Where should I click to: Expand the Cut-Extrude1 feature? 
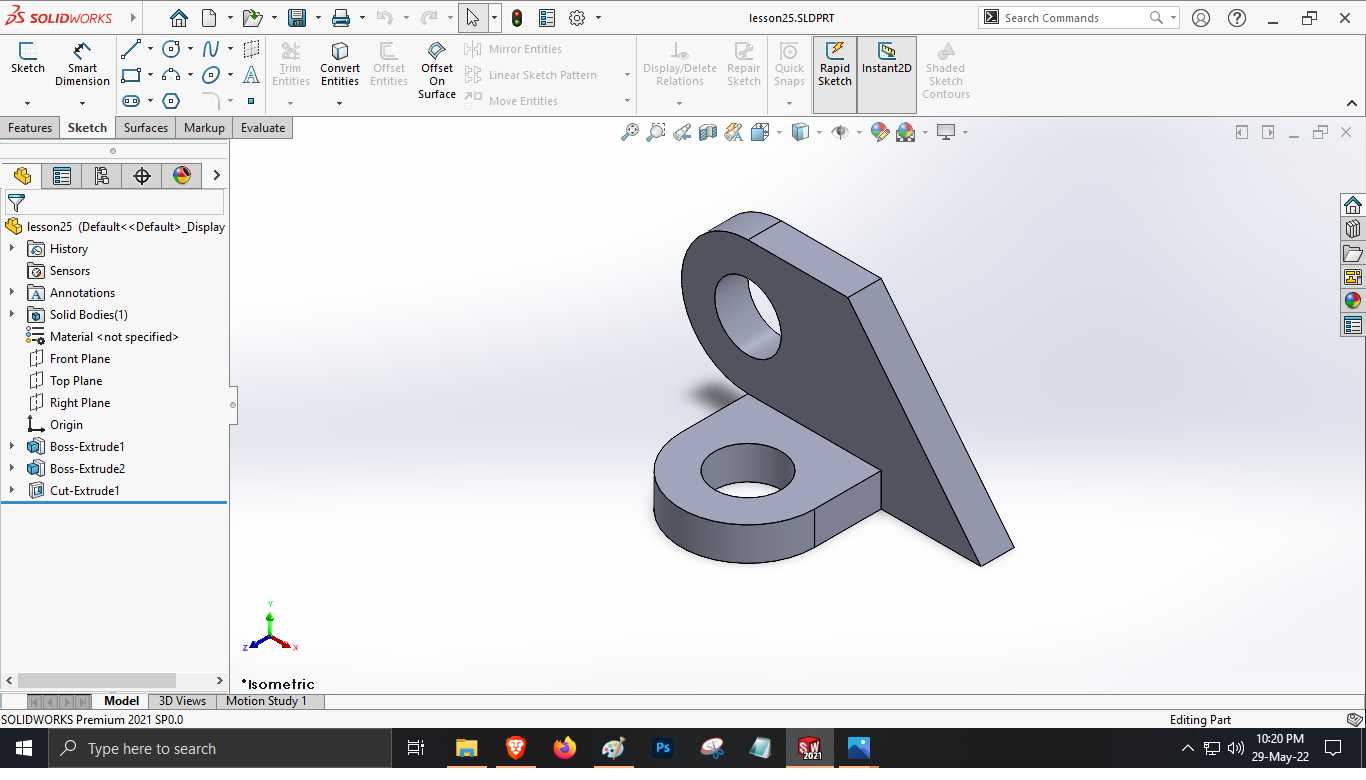[12, 490]
